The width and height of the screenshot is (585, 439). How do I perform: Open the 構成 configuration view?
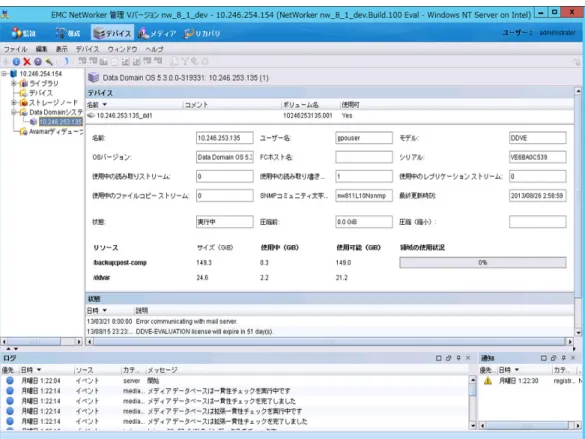point(68,33)
